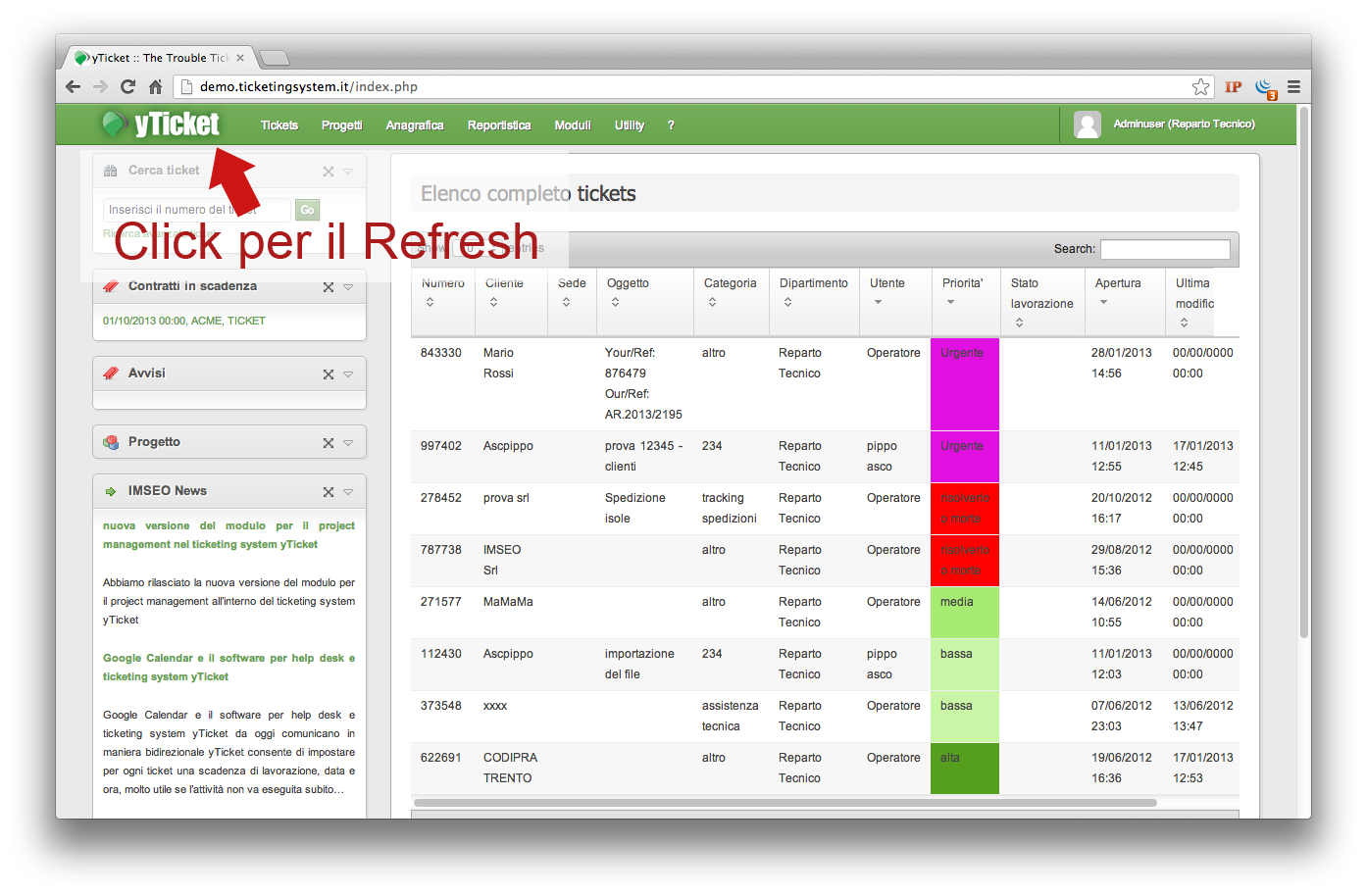Toggle the Cerca ticket panel collapse arrow
The image size is (1367, 896).
[348, 172]
